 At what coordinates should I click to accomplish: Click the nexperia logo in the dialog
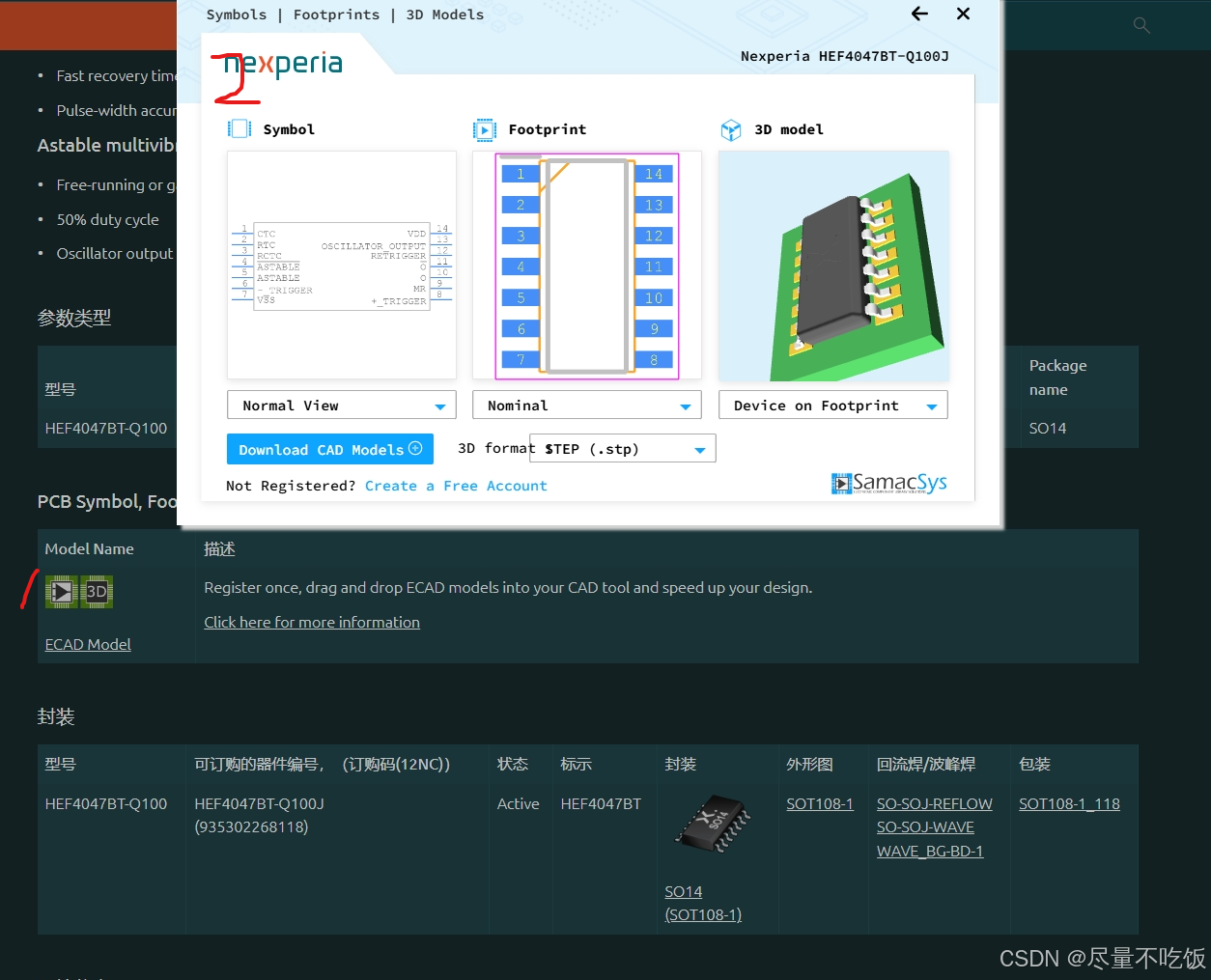point(283,64)
